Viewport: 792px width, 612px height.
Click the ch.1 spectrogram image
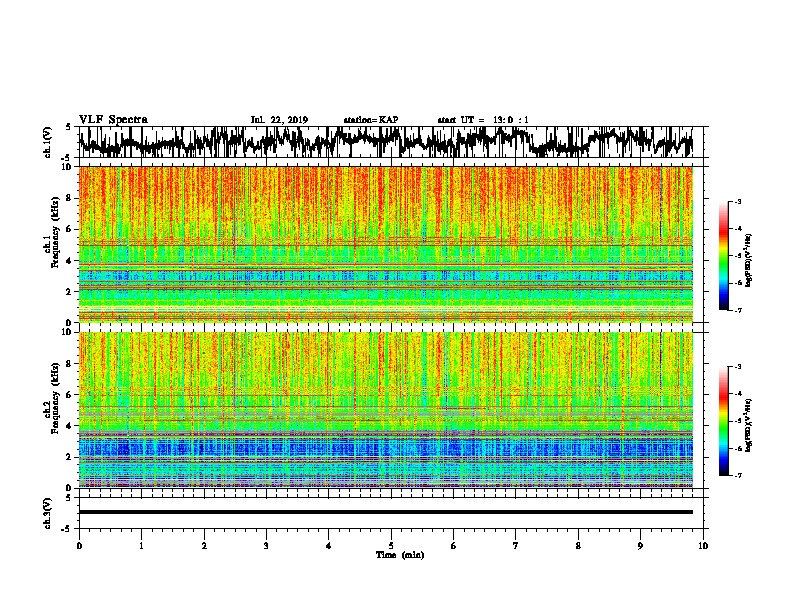[386, 244]
